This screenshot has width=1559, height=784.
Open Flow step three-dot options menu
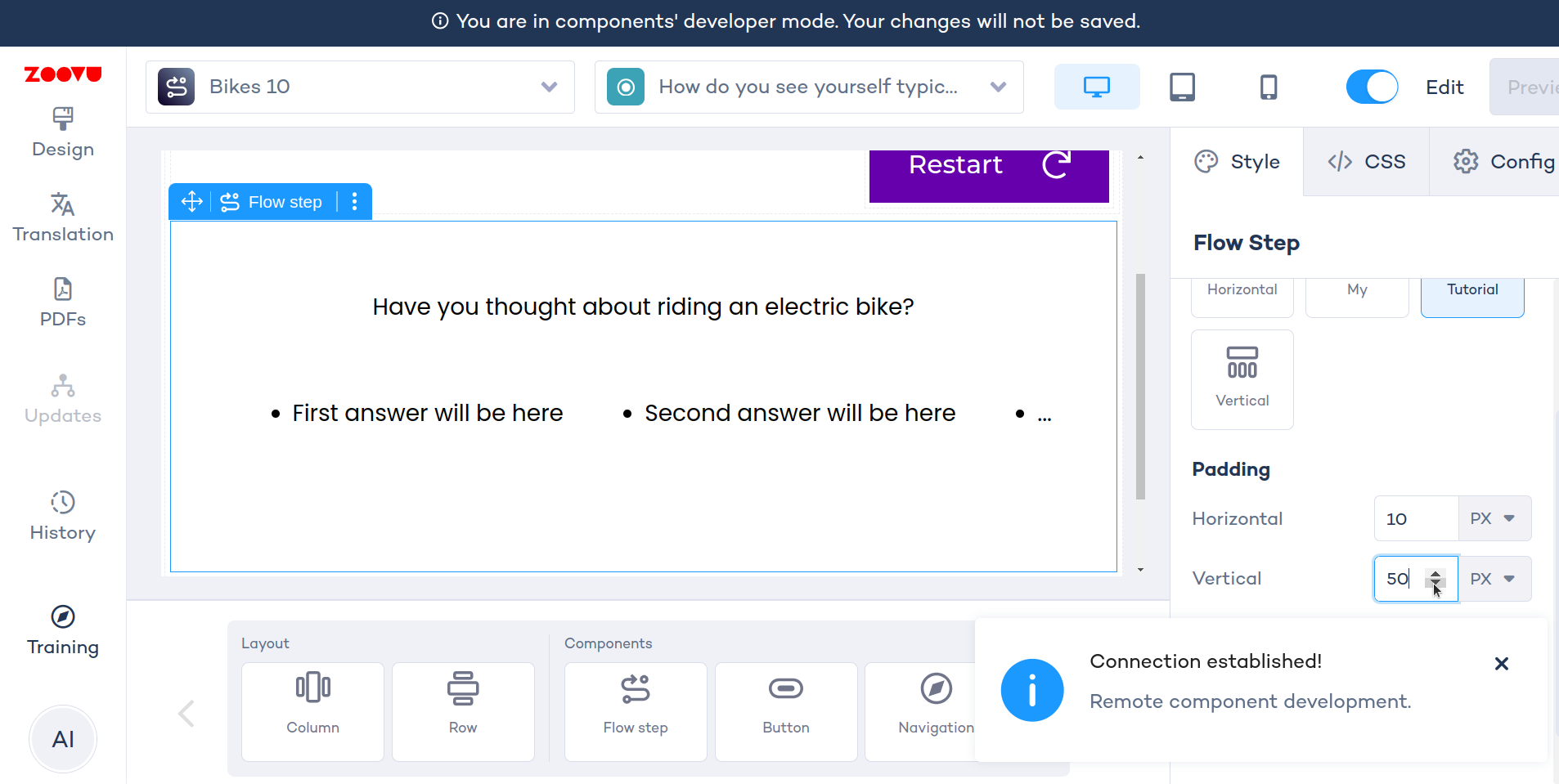click(x=354, y=202)
